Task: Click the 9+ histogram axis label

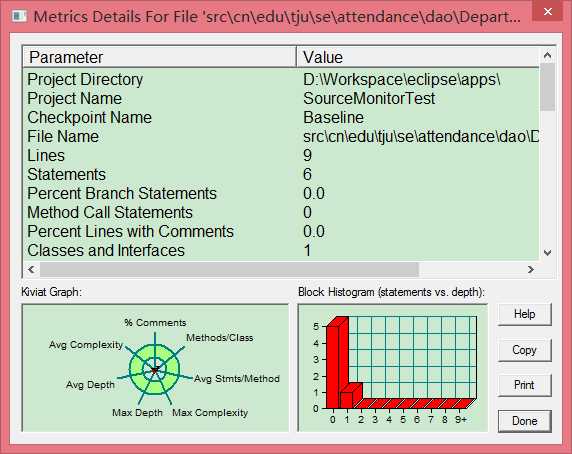Action: [461, 420]
